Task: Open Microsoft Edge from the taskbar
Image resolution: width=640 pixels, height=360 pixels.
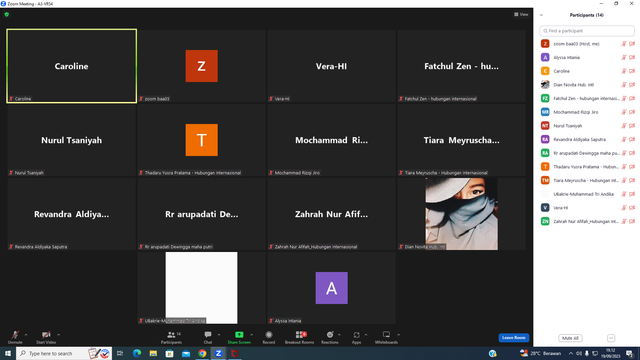Action: click(137, 353)
